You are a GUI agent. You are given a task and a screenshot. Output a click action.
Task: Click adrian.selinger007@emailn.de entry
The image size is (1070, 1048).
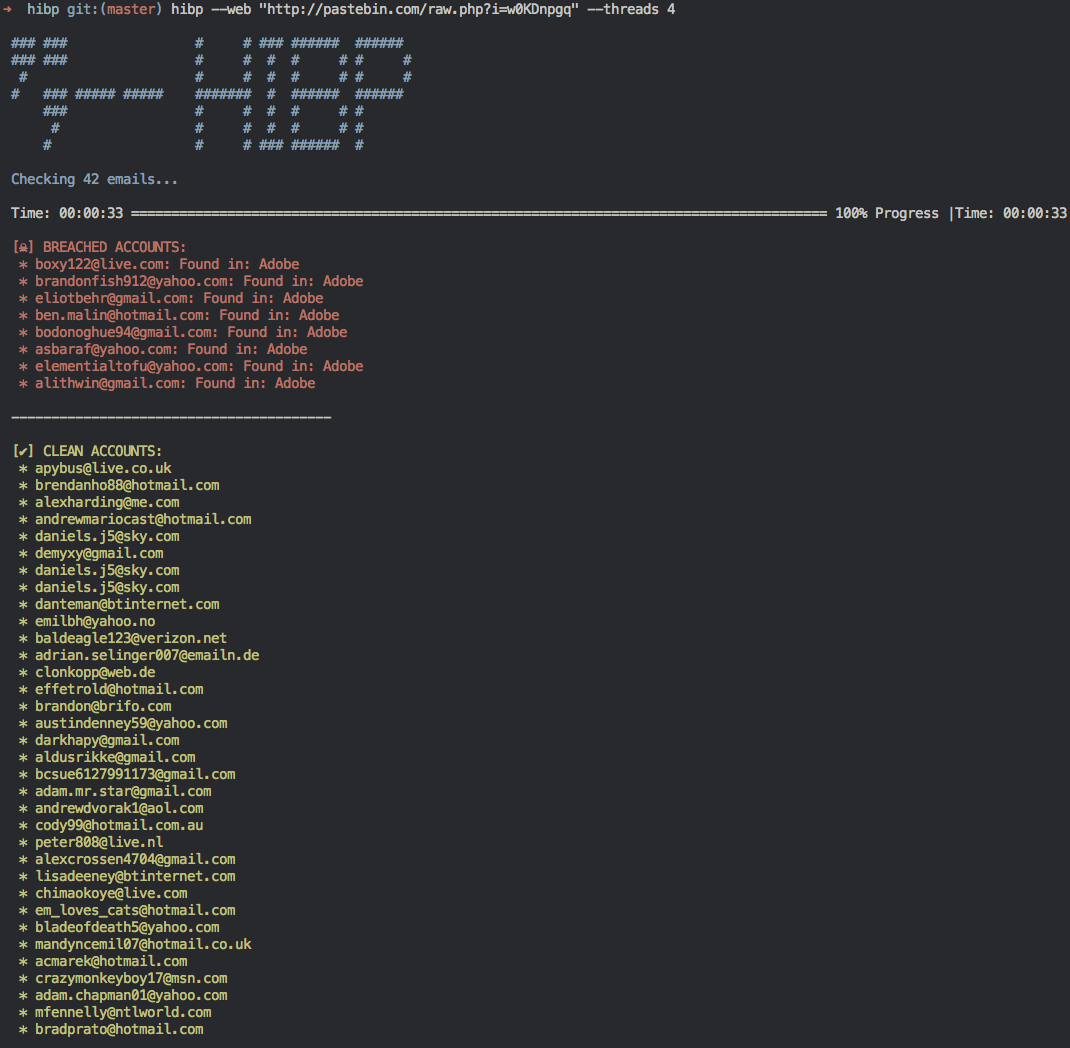coord(147,656)
